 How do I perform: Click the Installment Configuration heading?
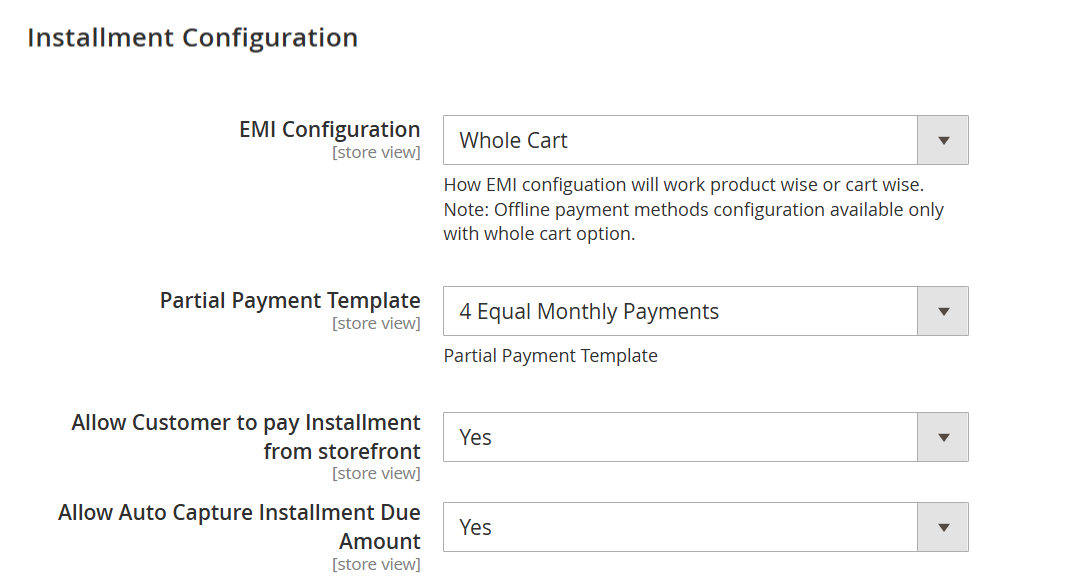(x=193, y=37)
